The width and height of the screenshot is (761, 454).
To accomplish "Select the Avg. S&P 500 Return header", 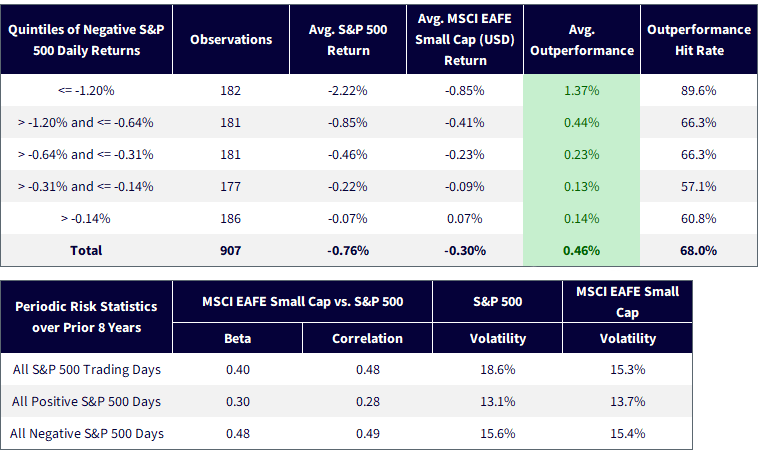I will (x=348, y=40).
